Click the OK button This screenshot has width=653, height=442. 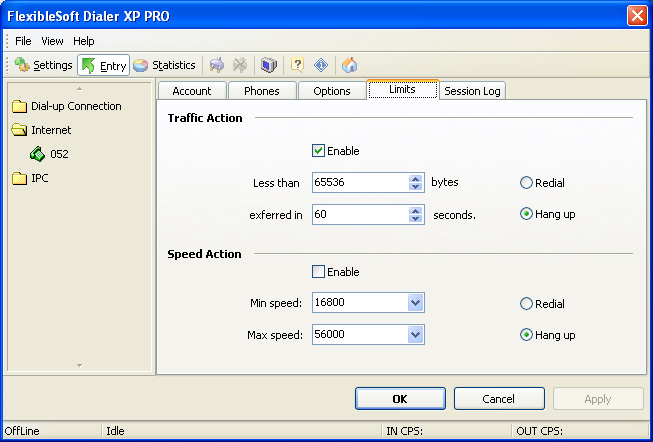click(400, 399)
